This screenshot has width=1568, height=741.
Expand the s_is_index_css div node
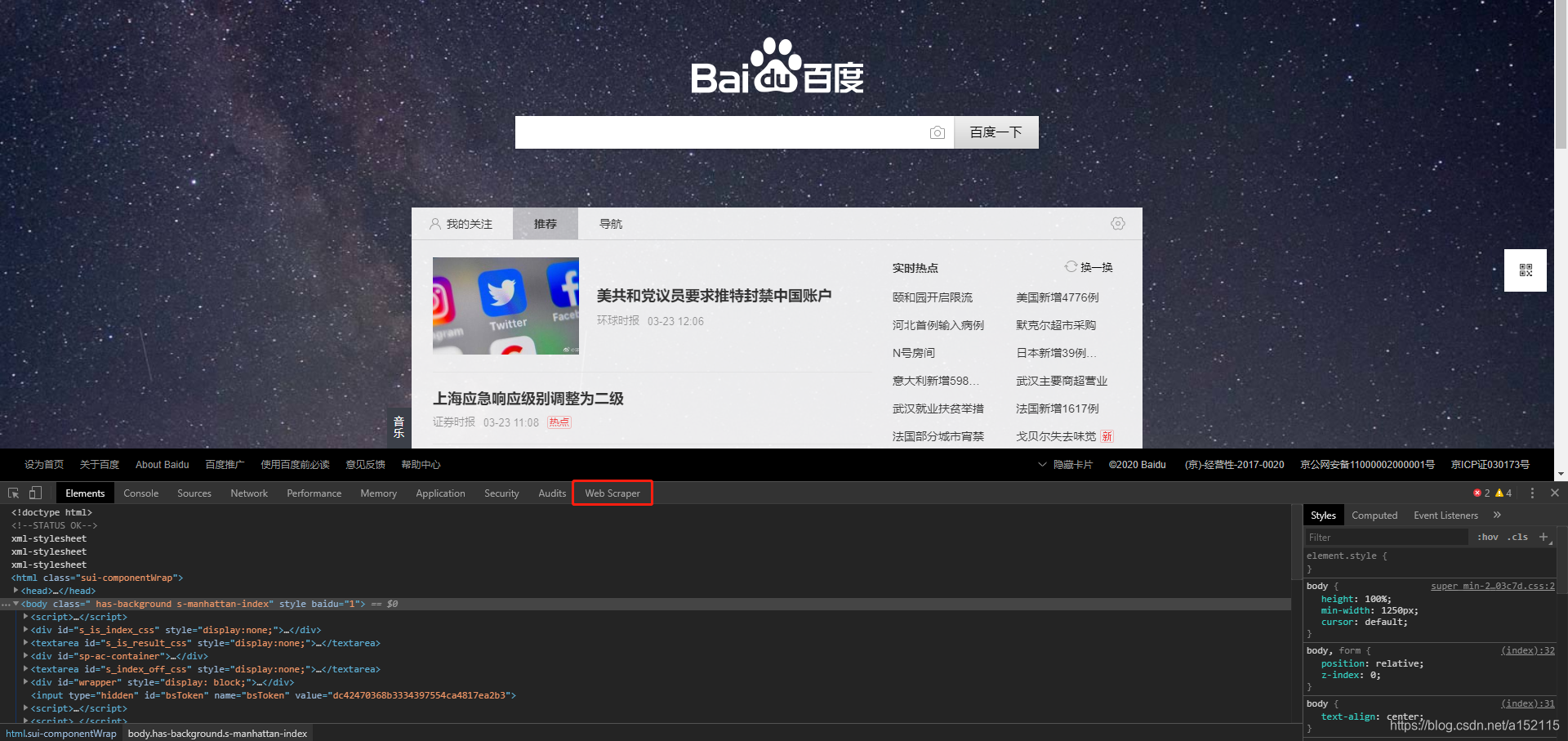click(25, 630)
